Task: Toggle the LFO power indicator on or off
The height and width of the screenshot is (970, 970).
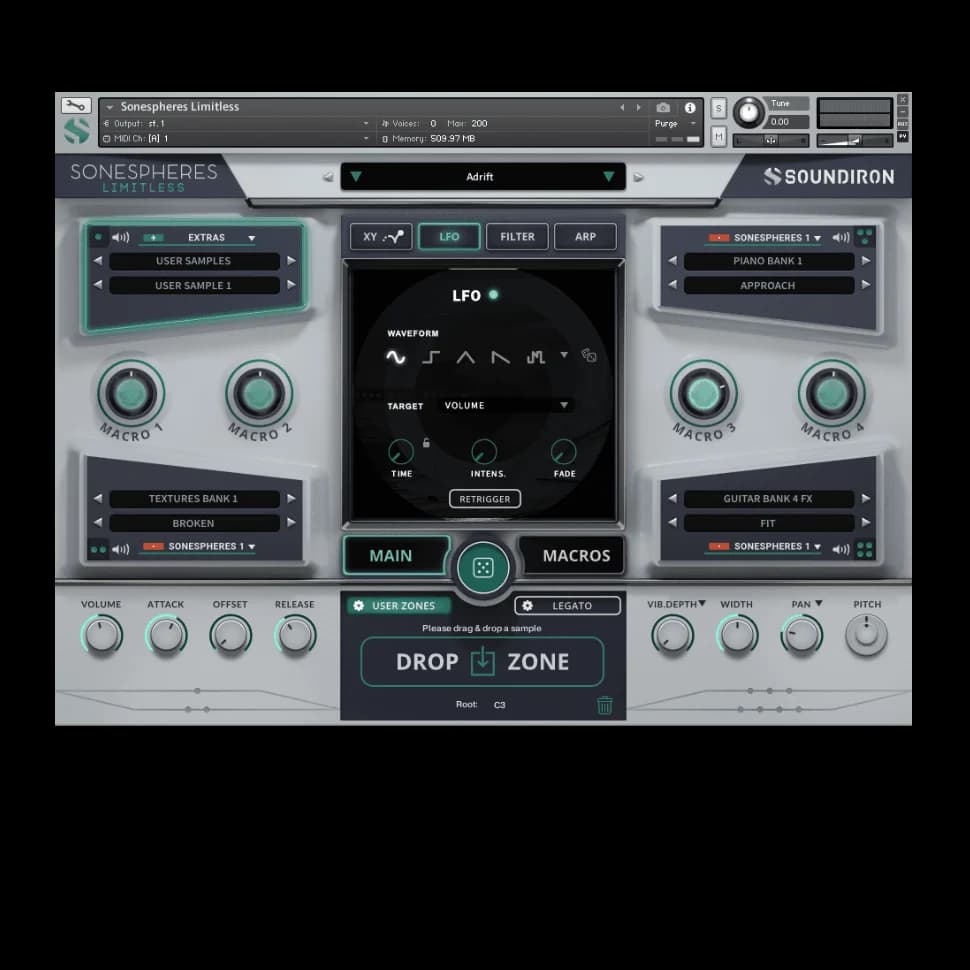Action: tap(492, 294)
